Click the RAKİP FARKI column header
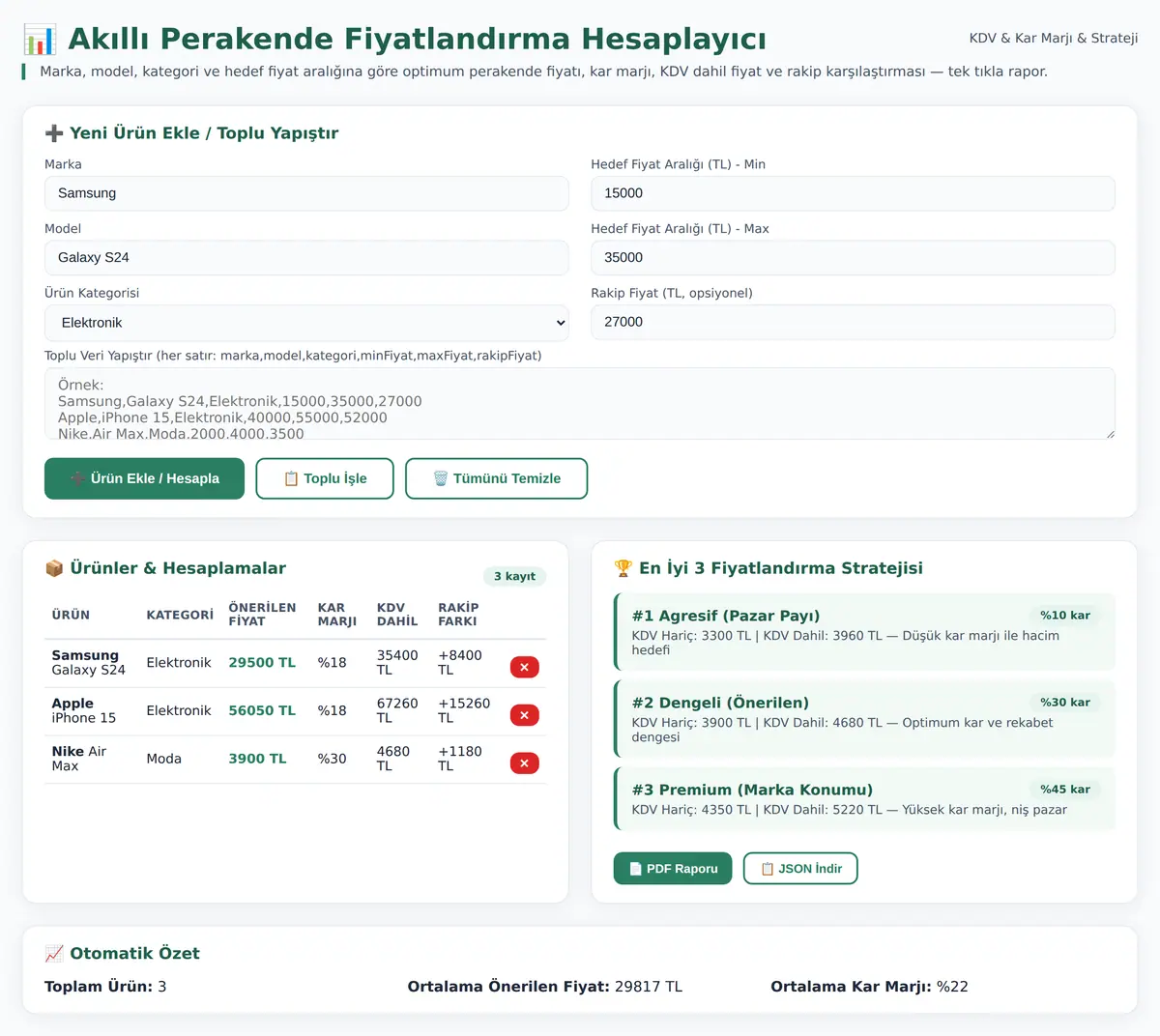Image resolution: width=1160 pixels, height=1036 pixels. tap(458, 615)
